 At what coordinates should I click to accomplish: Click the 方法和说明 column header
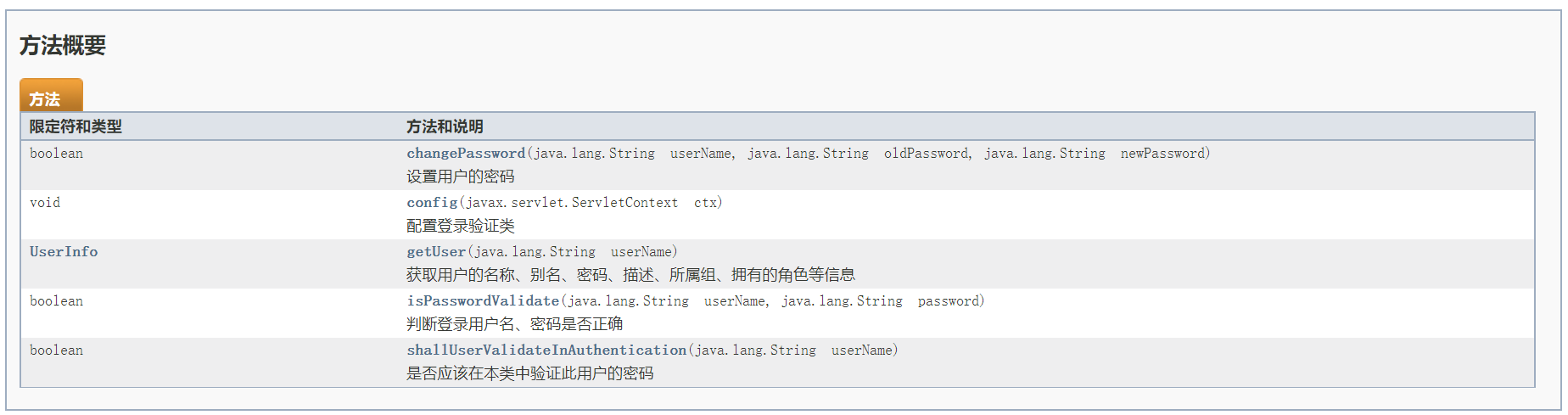coord(445,126)
